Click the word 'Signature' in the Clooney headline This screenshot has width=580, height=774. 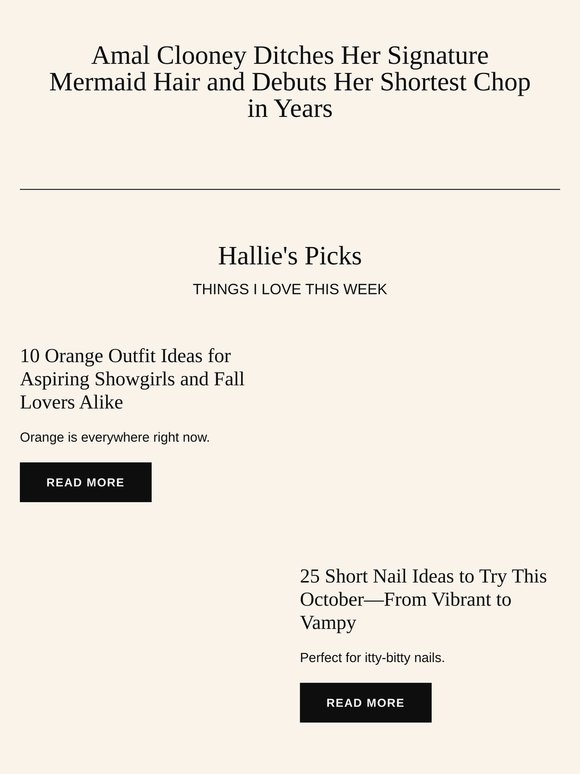(438, 56)
